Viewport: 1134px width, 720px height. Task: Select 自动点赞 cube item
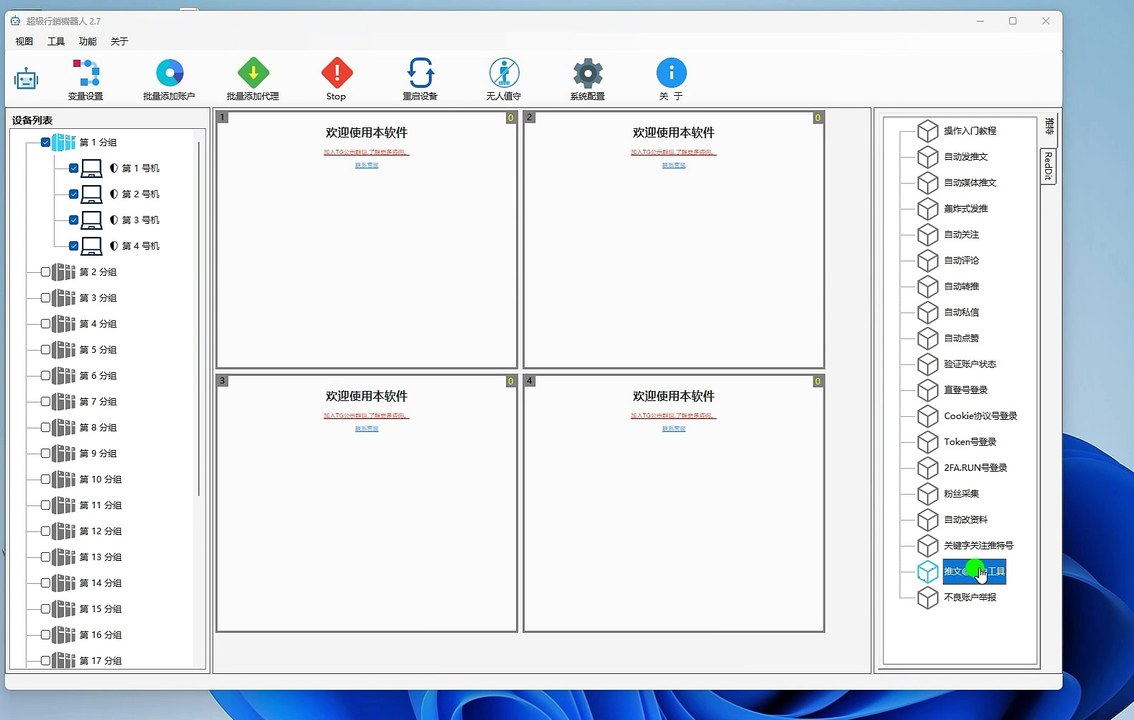pyautogui.click(x=948, y=338)
